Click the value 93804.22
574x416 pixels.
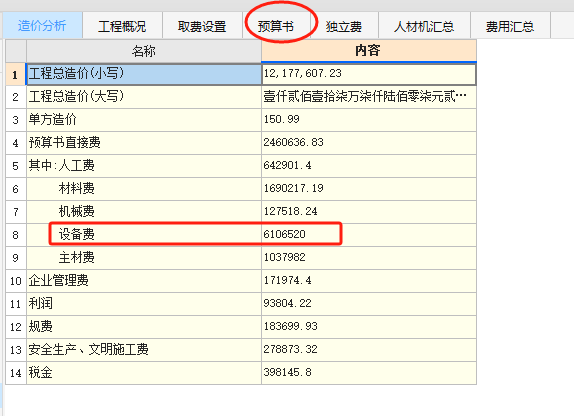point(369,304)
